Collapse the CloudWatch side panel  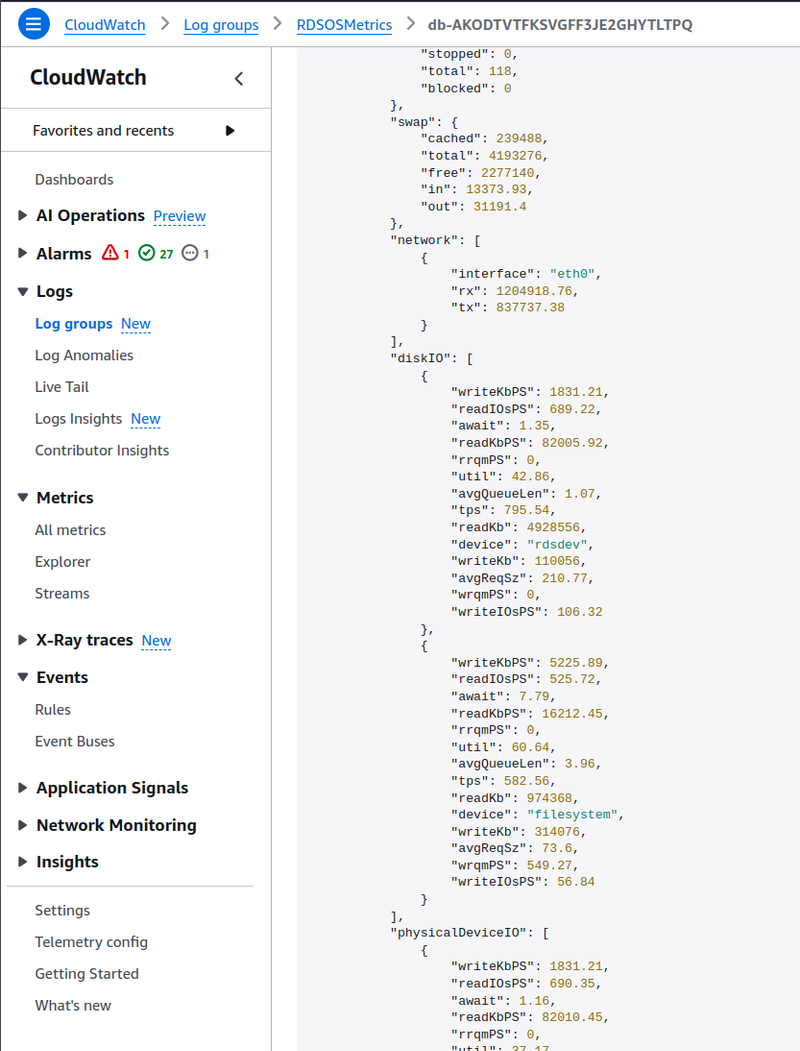(x=239, y=78)
